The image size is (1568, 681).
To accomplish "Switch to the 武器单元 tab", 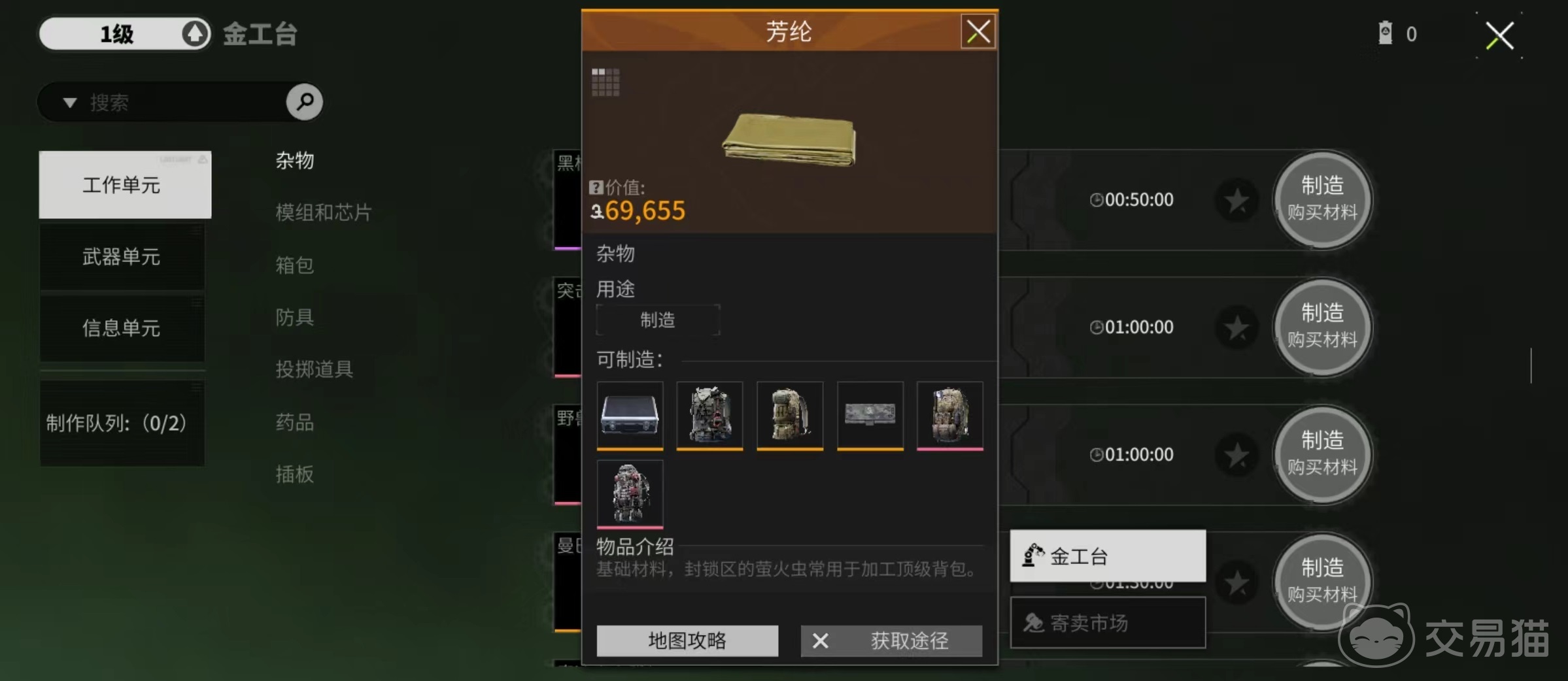I will click(122, 256).
